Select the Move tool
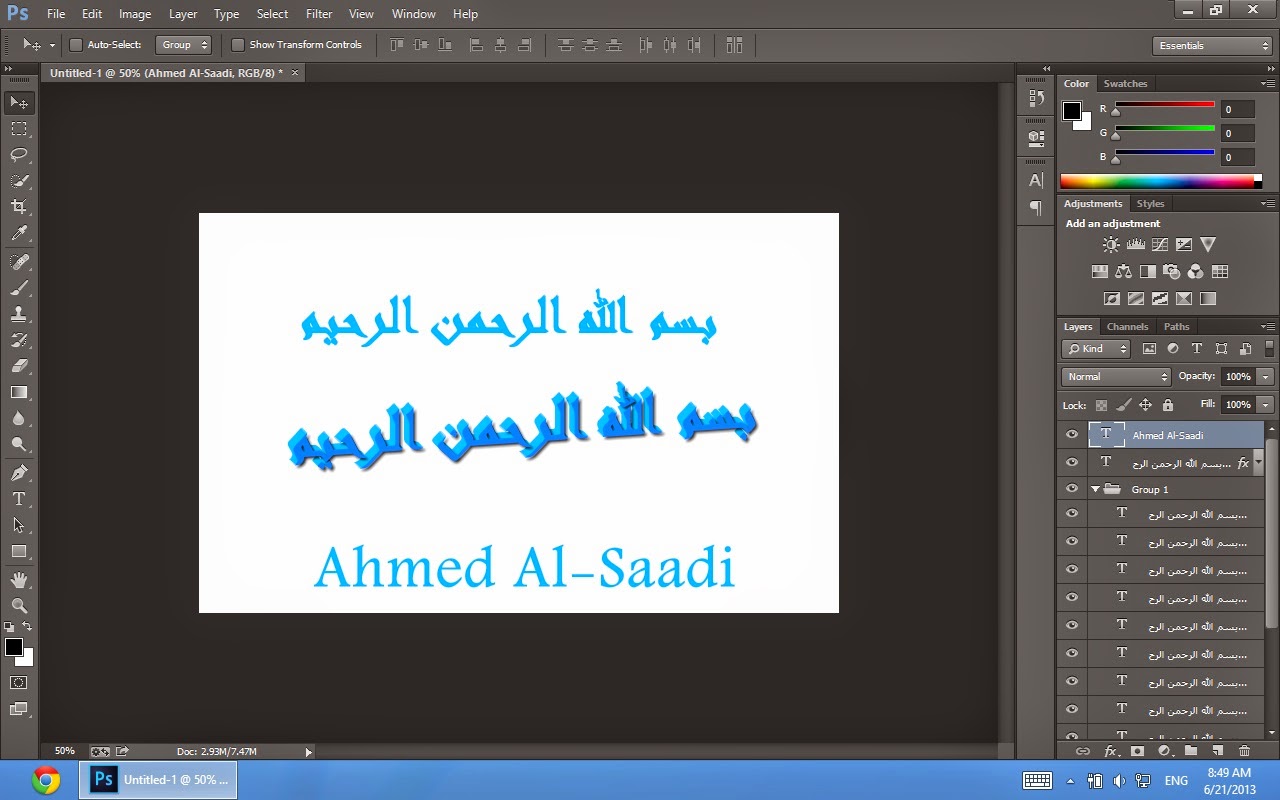Viewport: 1280px width, 800px height. pos(19,102)
